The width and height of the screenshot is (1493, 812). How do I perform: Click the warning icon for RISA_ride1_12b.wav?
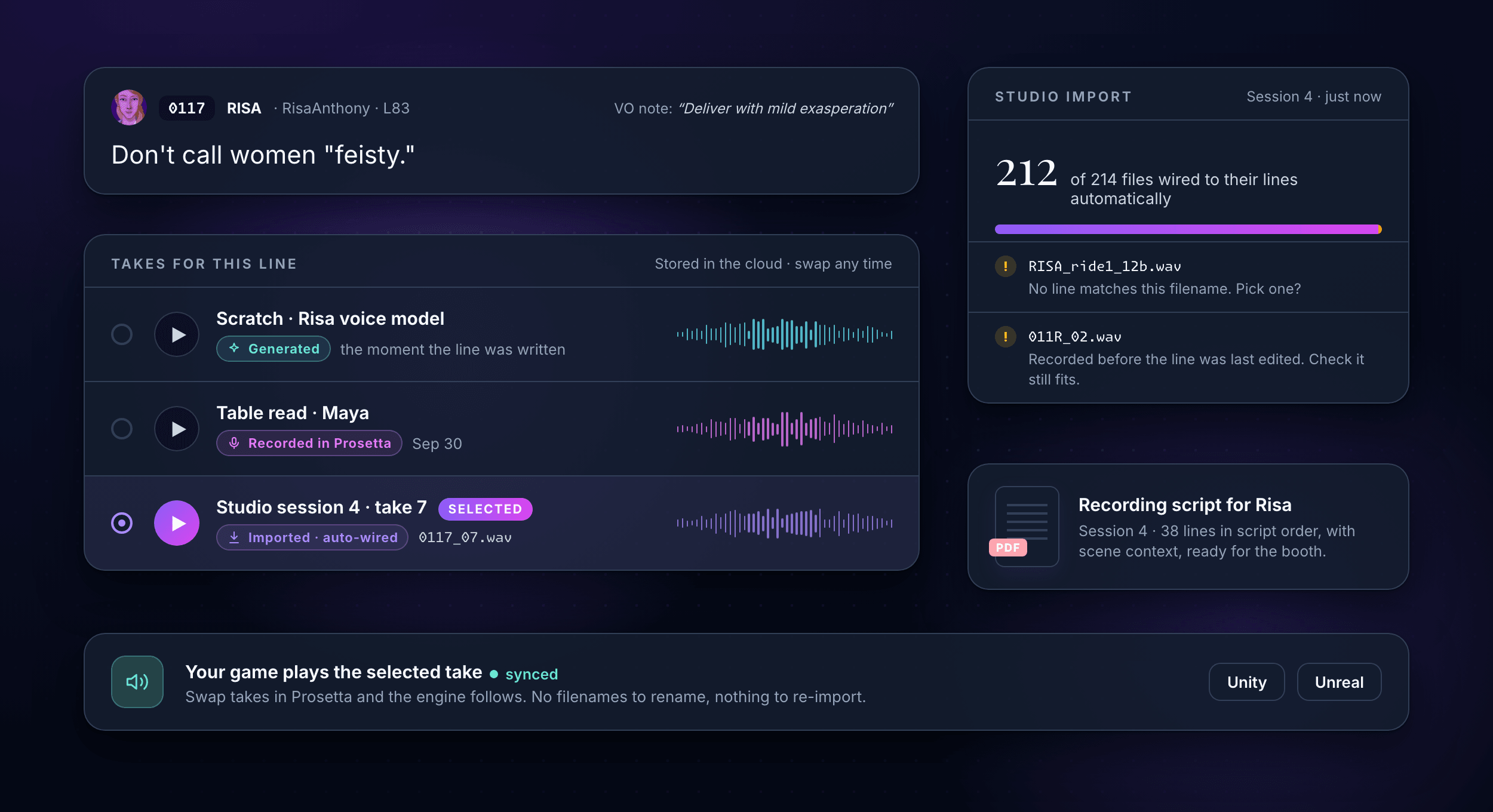[x=1006, y=266]
